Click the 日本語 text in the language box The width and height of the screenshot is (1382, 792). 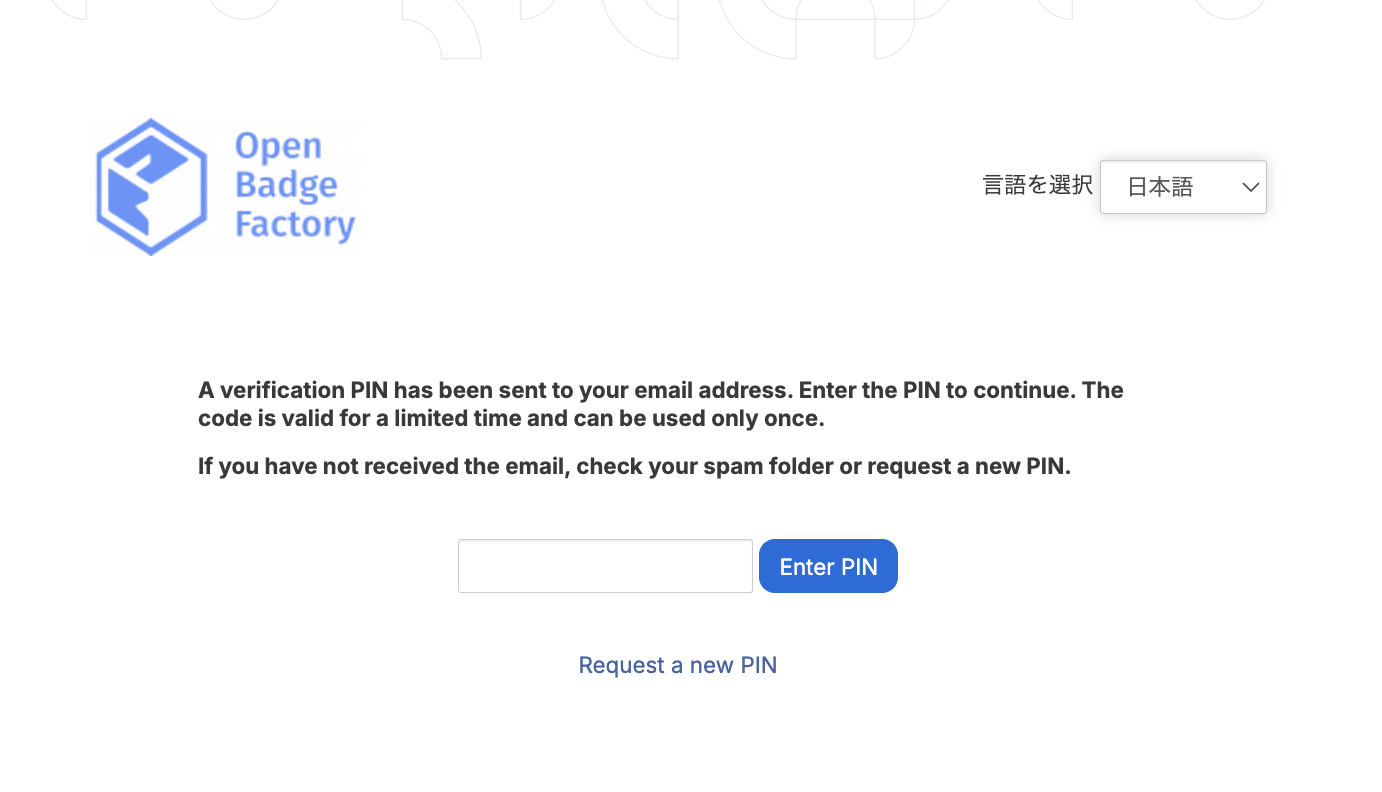tap(1160, 187)
